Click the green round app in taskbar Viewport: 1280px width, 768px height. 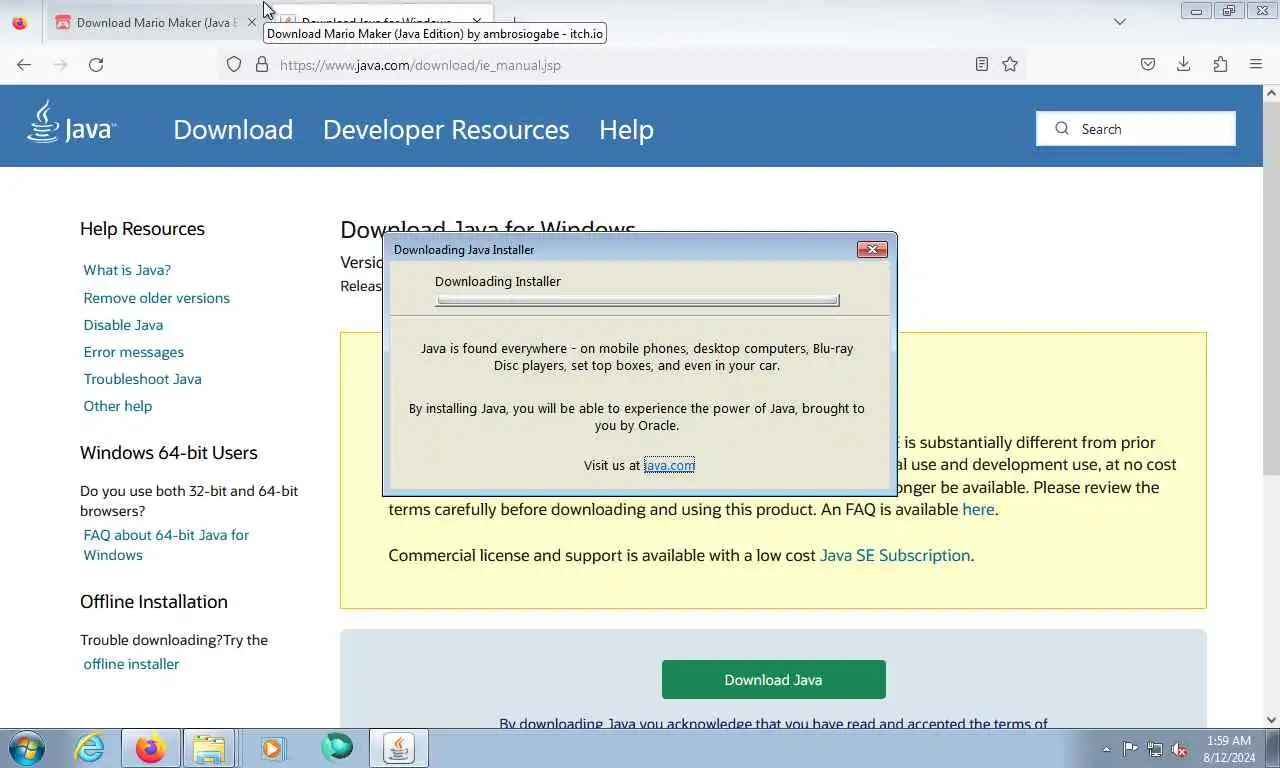click(337, 747)
